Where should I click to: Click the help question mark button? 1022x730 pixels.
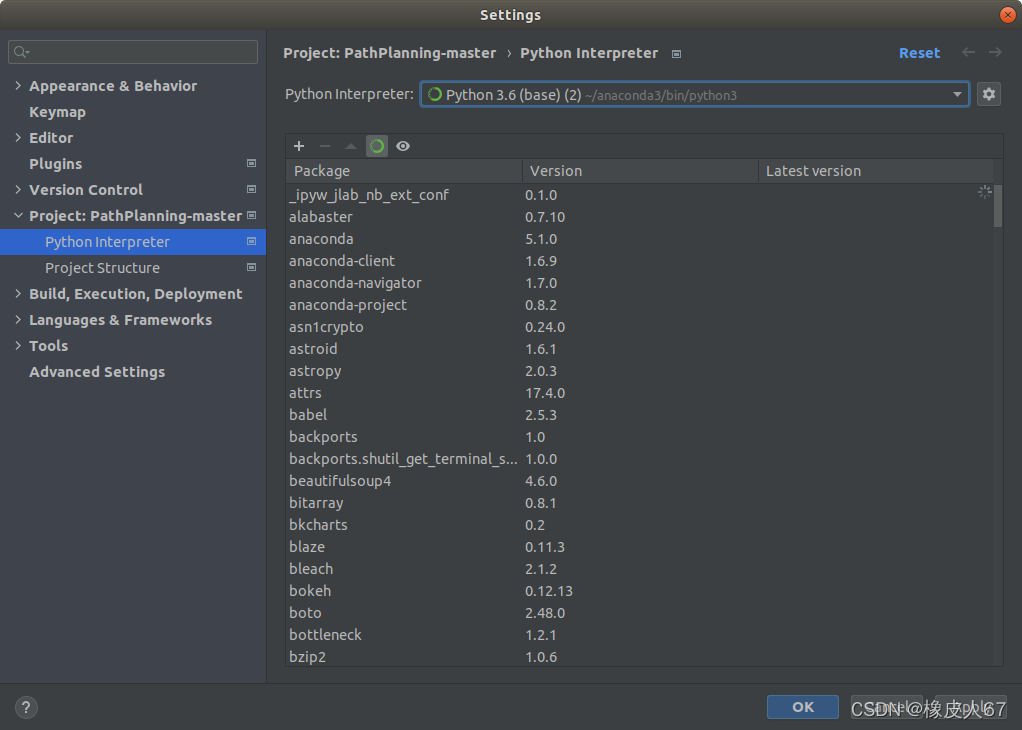coord(26,707)
